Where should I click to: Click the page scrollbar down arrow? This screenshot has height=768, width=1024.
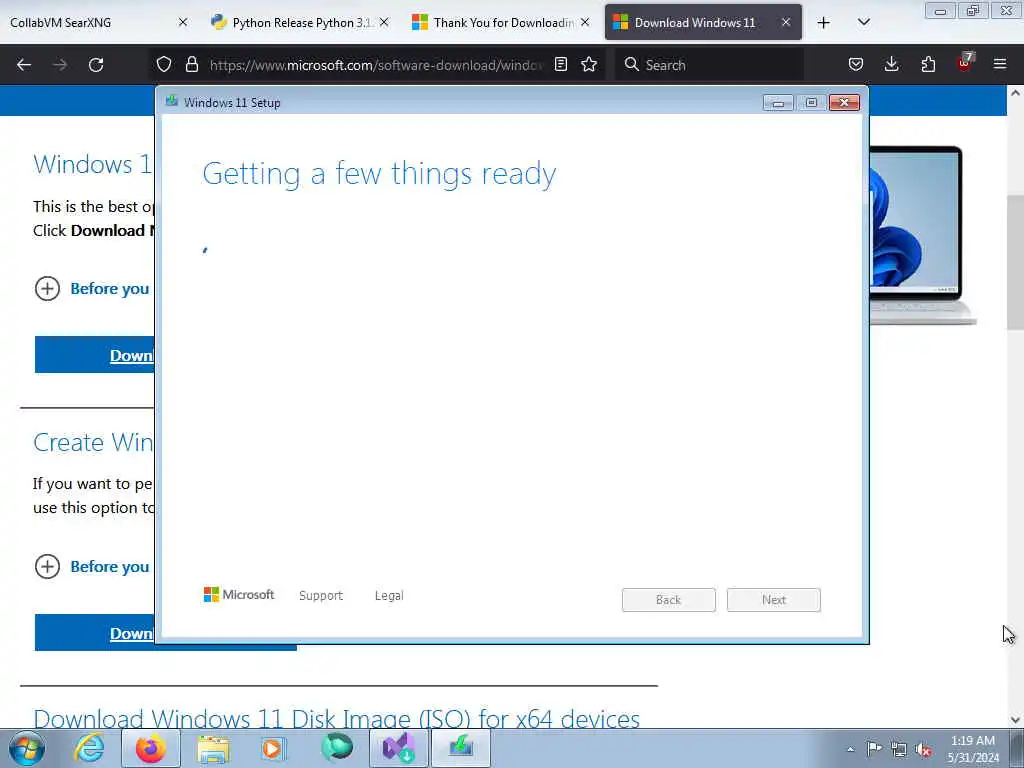pos(1015,720)
